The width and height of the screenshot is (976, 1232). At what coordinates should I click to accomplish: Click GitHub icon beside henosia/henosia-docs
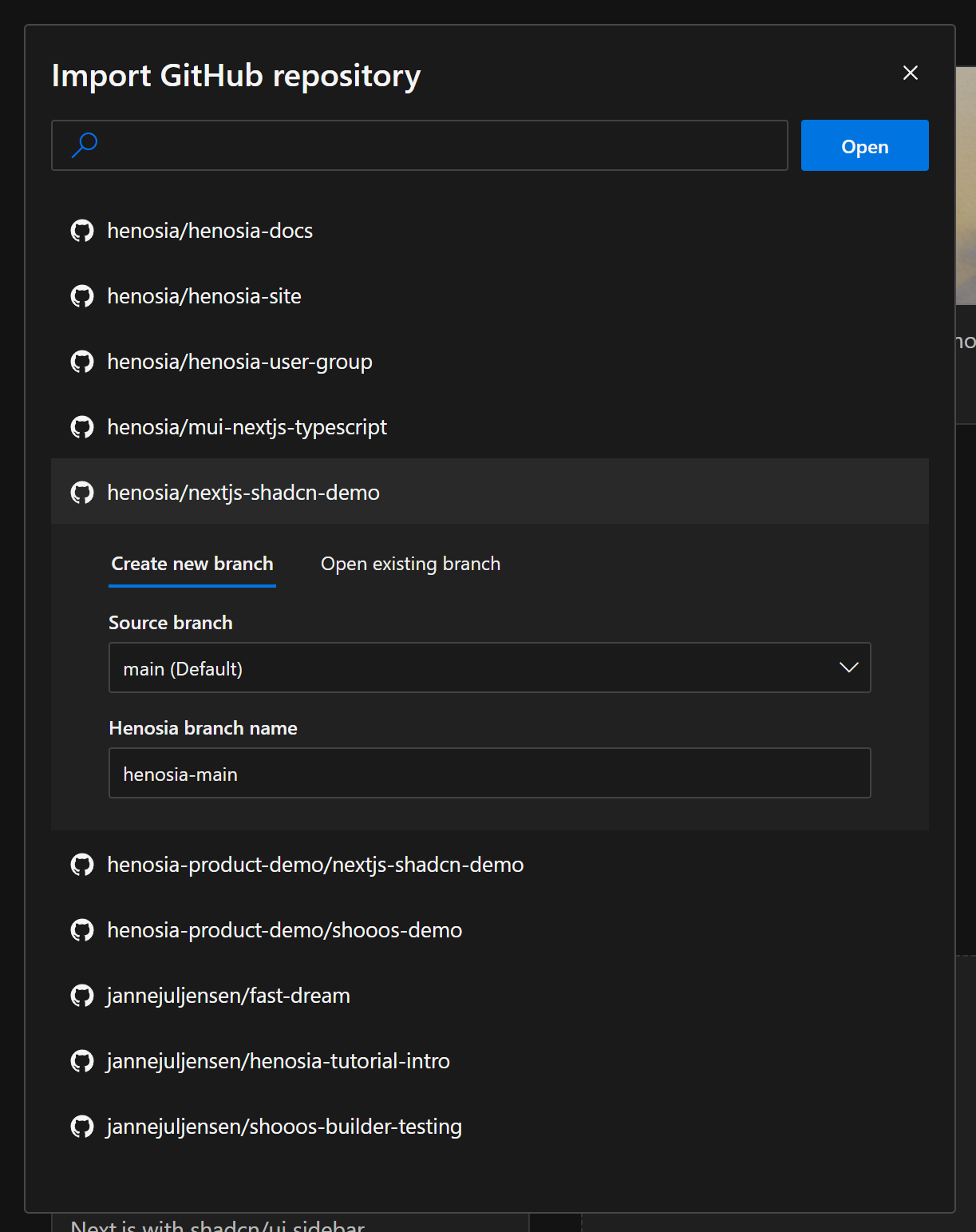(x=82, y=231)
